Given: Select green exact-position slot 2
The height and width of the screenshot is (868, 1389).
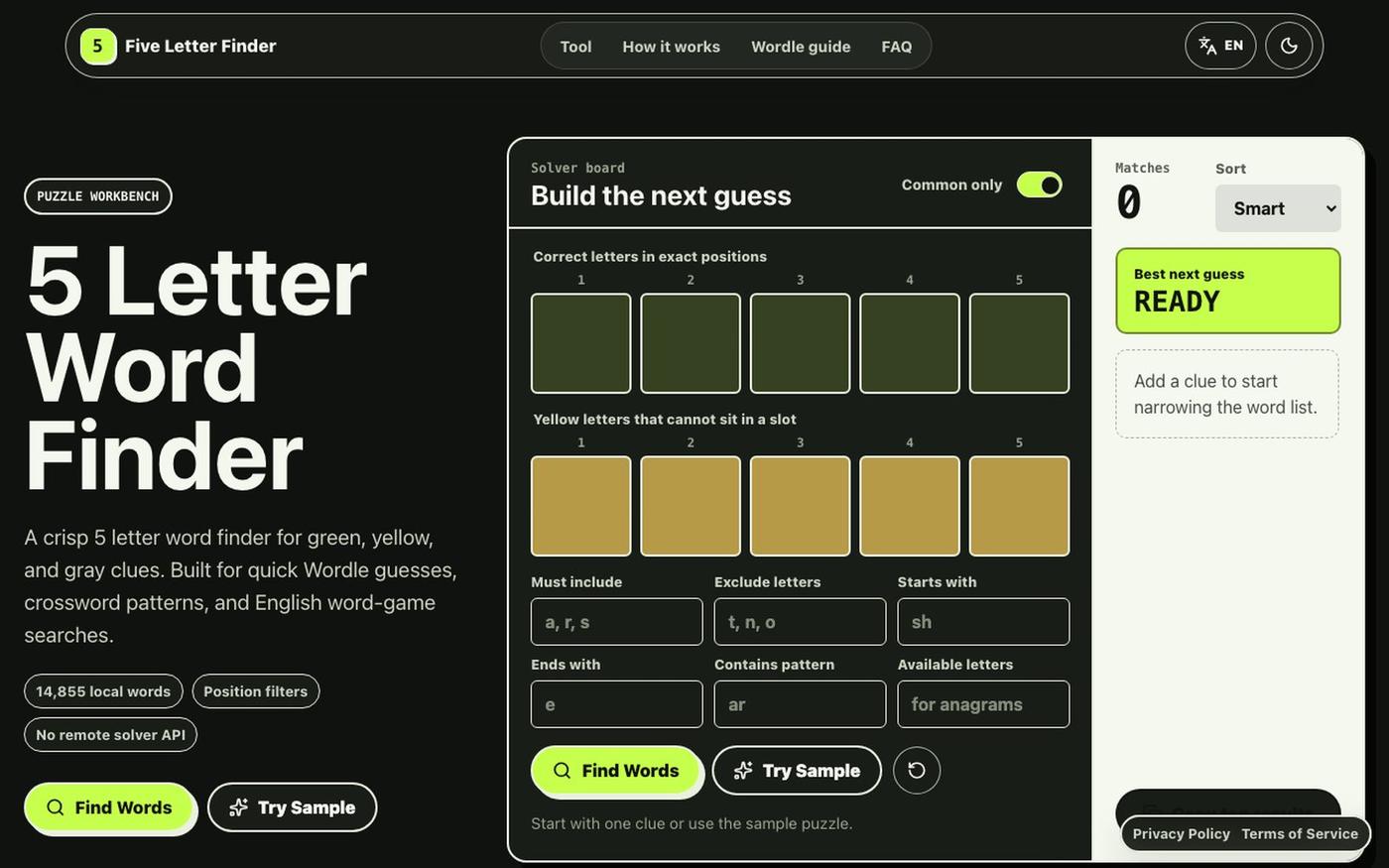Looking at the screenshot, I should click(x=691, y=343).
